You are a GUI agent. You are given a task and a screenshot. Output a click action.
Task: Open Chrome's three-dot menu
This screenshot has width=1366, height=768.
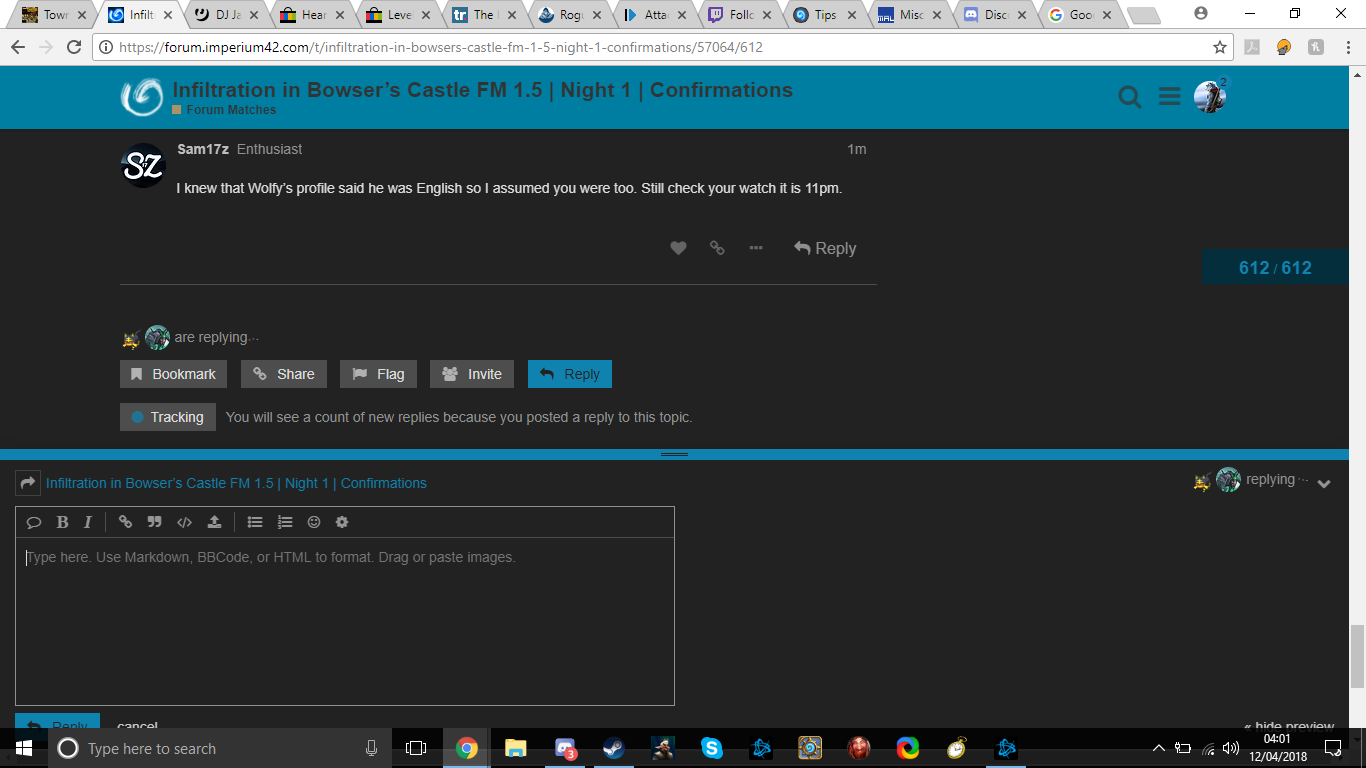[x=1347, y=47]
